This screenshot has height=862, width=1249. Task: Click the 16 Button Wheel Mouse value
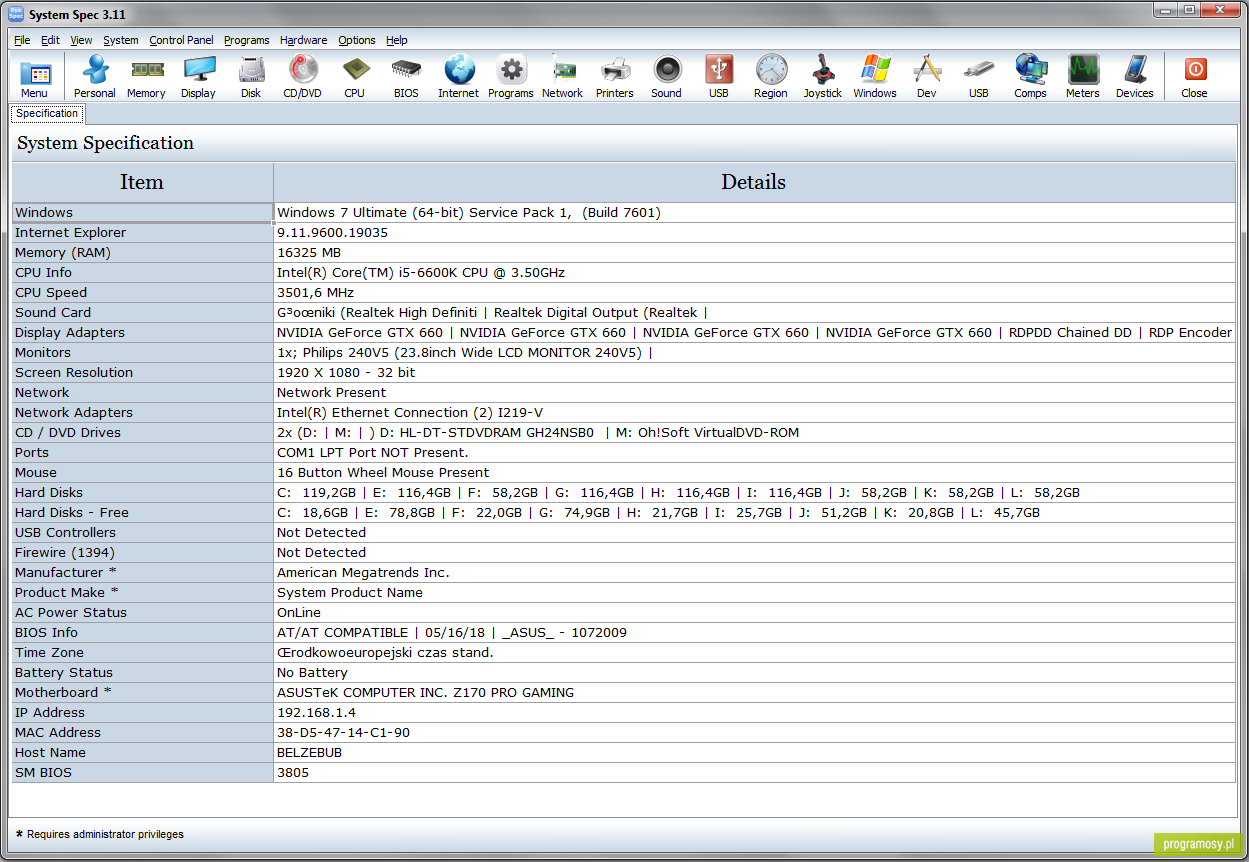click(x=383, y=472)
